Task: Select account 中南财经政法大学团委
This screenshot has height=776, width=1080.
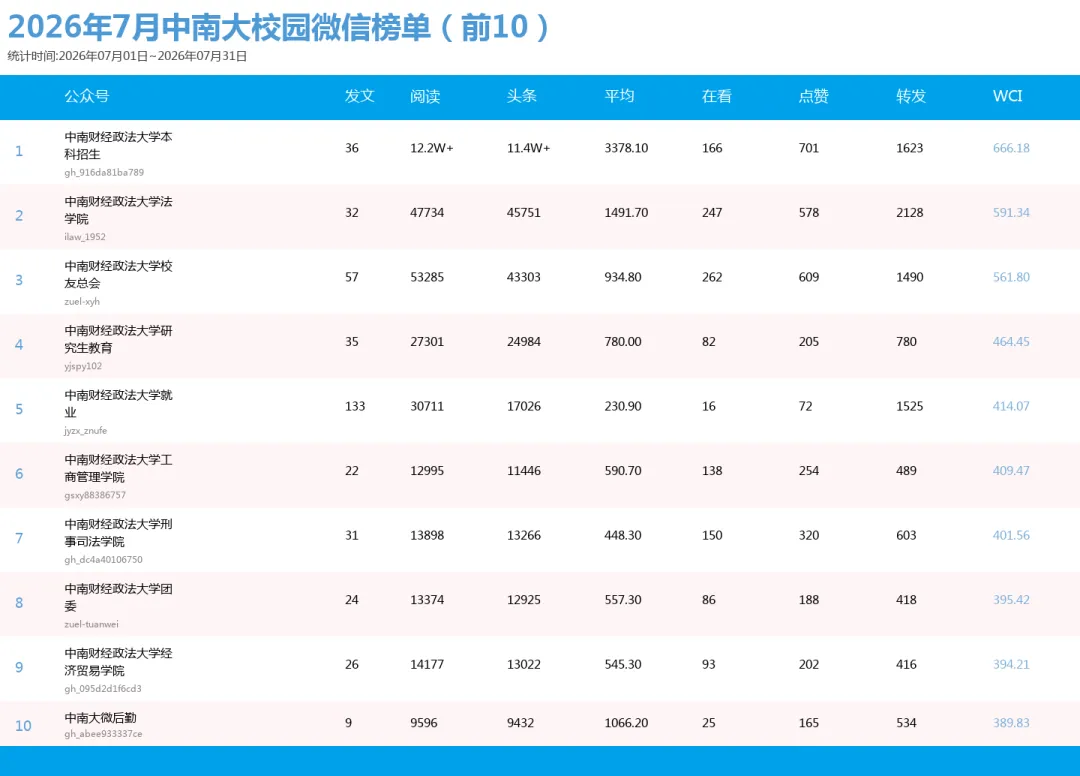Action: pyautogui.click(x=118, y=598)
